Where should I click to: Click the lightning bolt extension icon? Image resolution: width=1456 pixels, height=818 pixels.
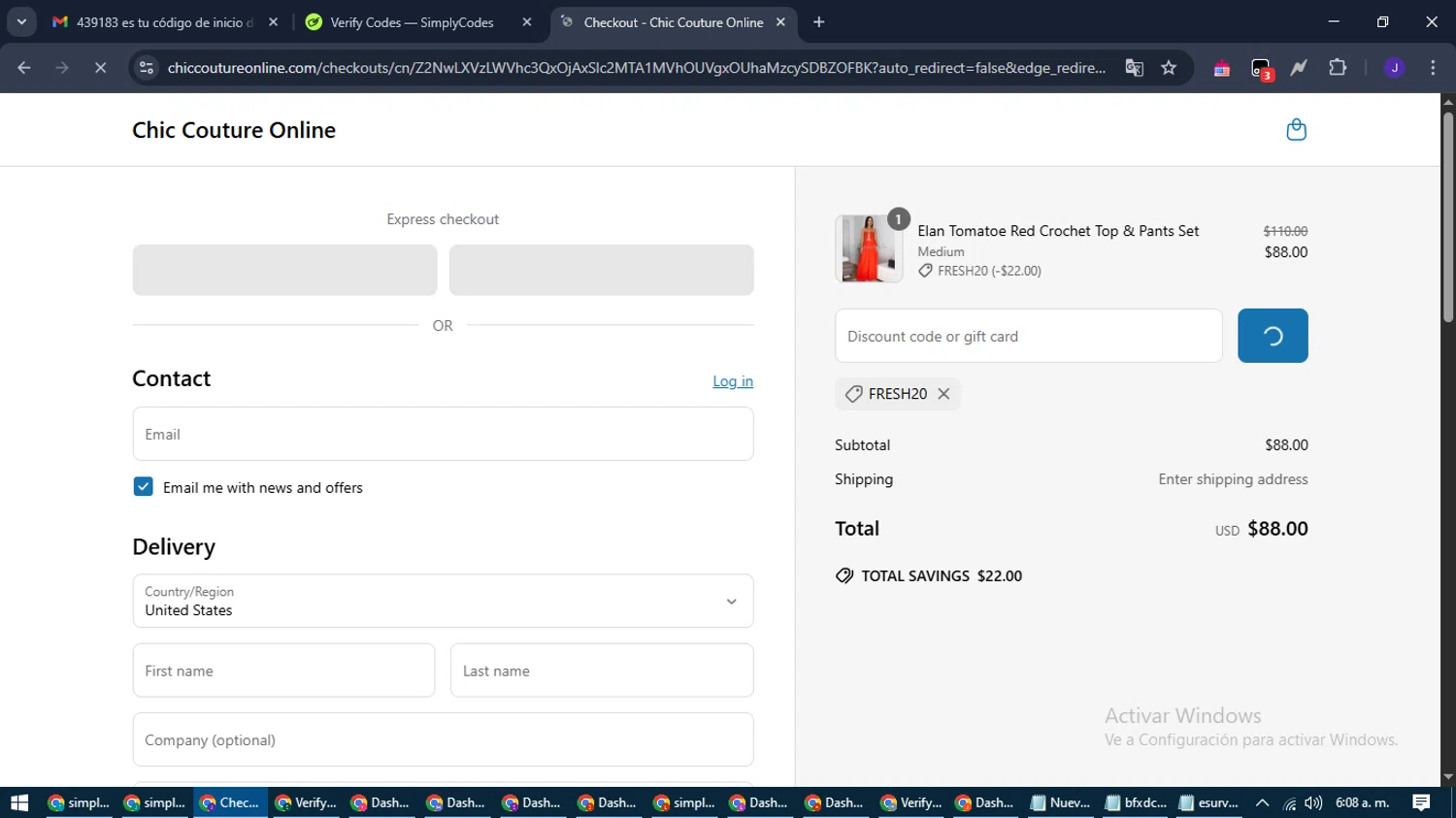tap(1299, 68)
